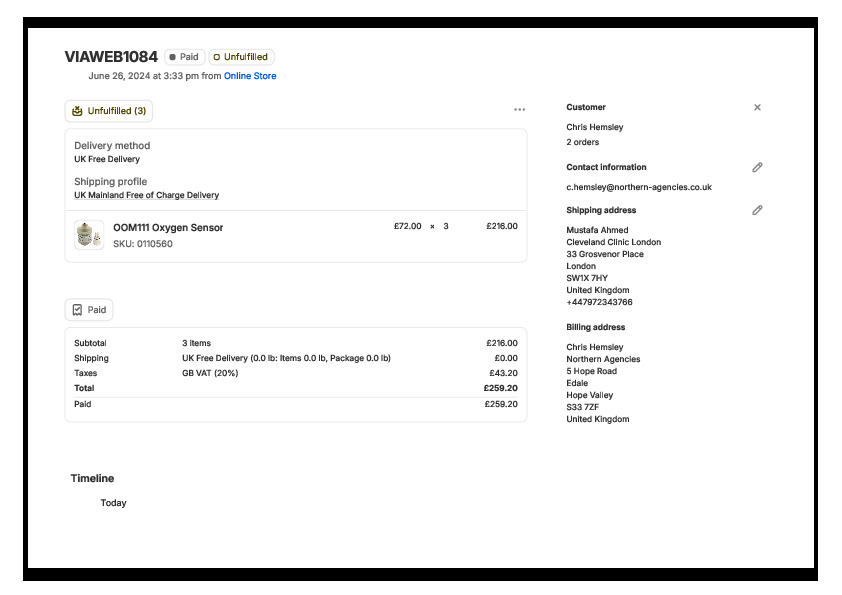842x595 pixels.
Task: Click the receipt icon in Paid badge above Subtotal
Action: [x=77, y=310]
